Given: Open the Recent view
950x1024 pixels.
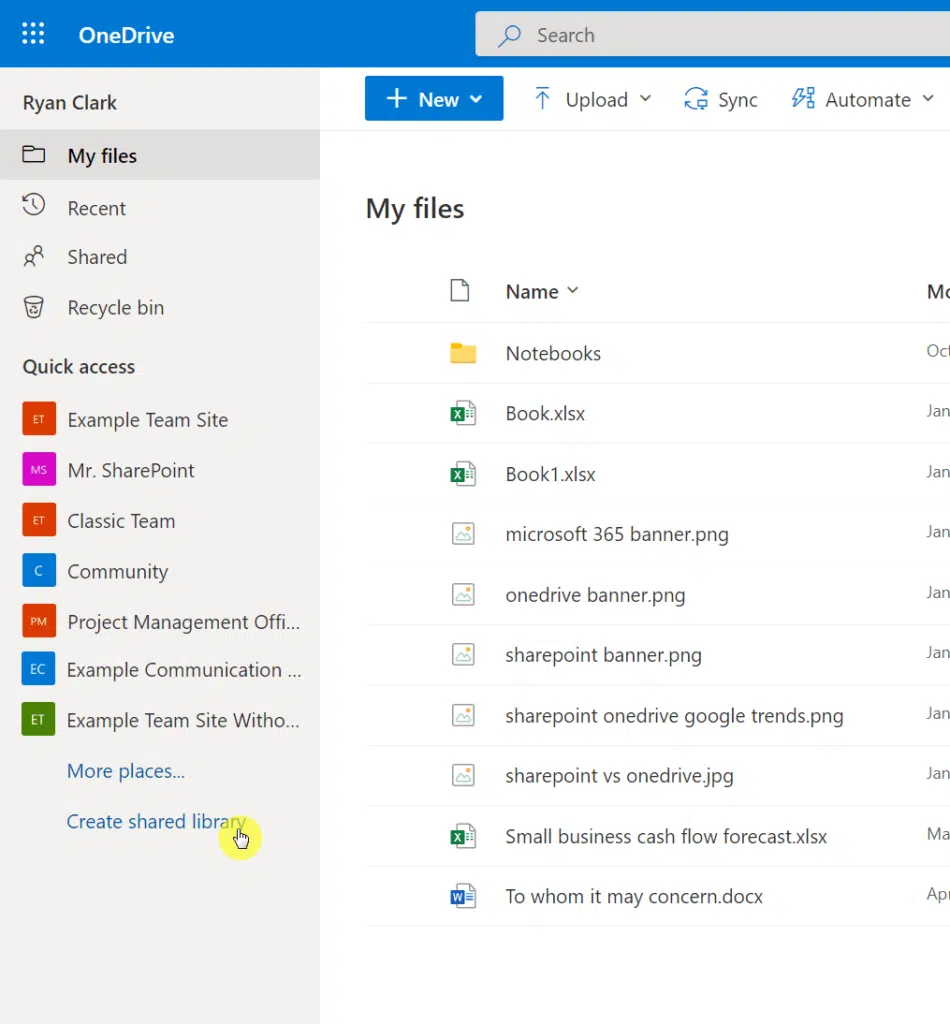Looking at the screenshot, I should coord(97,208).
